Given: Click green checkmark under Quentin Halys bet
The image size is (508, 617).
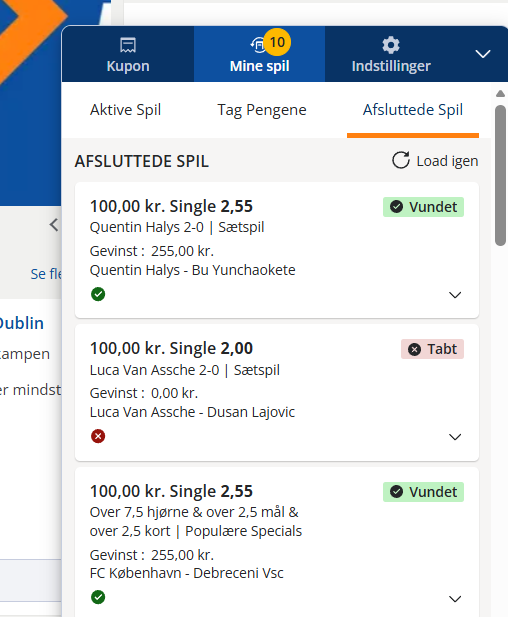Looking at the screenshot, I should click(x=98, y=294).
